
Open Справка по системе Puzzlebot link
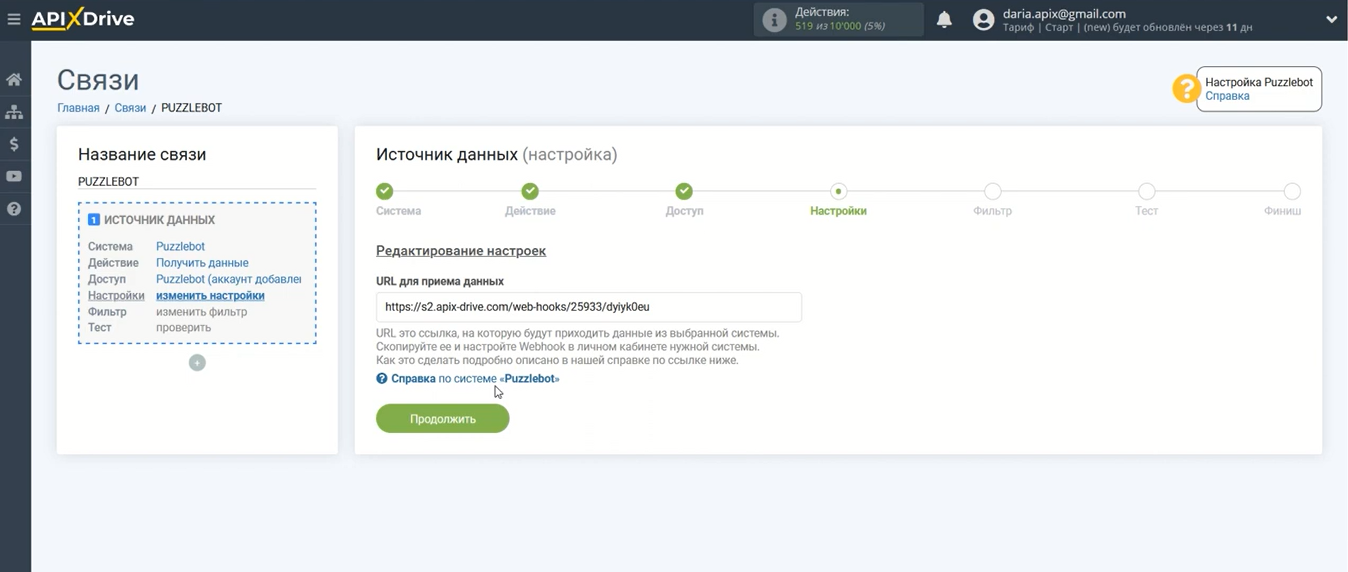tap(475, 379)
